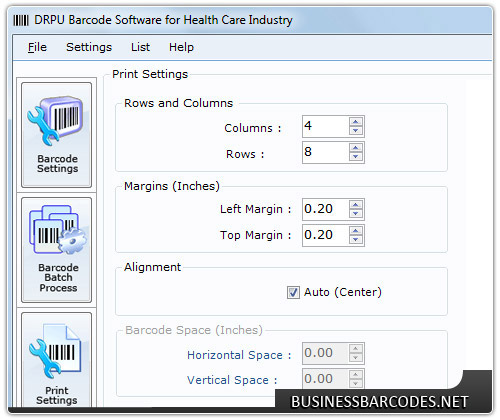
Task: Decrease Top Margin using down arrow
Action: pyautogui.click(x=356, y=240)
